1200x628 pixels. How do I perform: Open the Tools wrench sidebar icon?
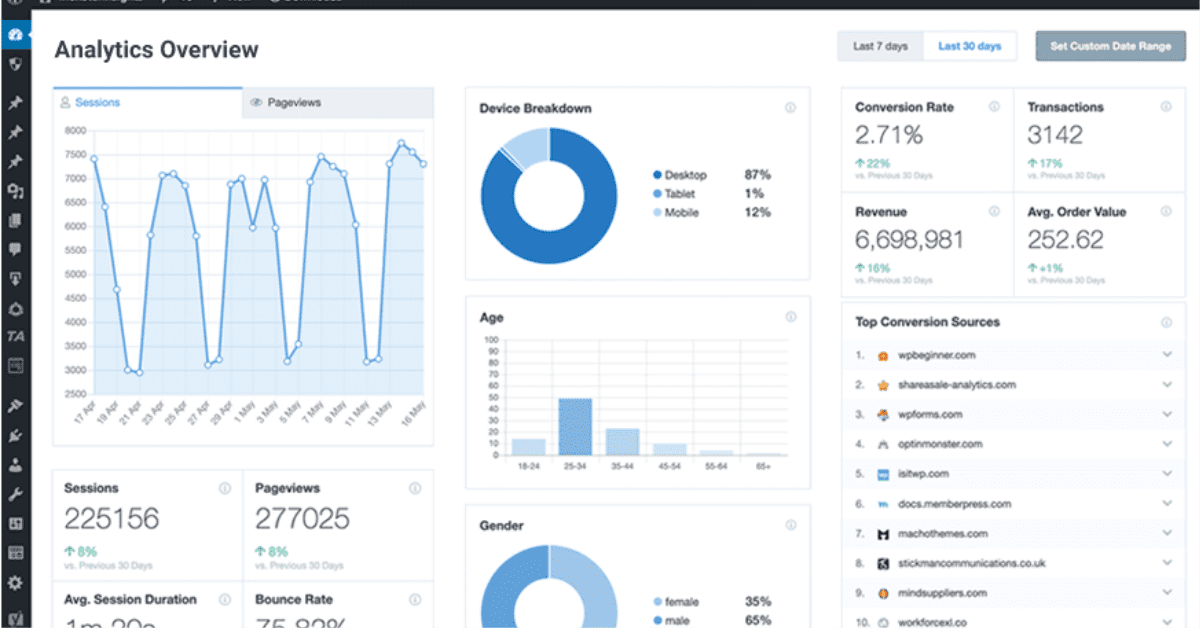[x=15, y=494]
